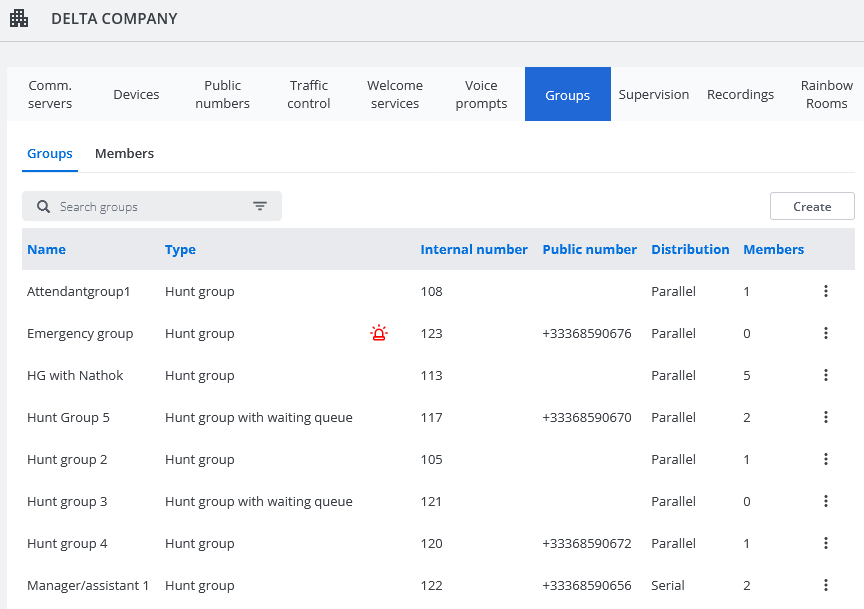This screenshot has width=864, height=609.
Task: Select the Groups sub-tab
Action: [x=50, y=153]
